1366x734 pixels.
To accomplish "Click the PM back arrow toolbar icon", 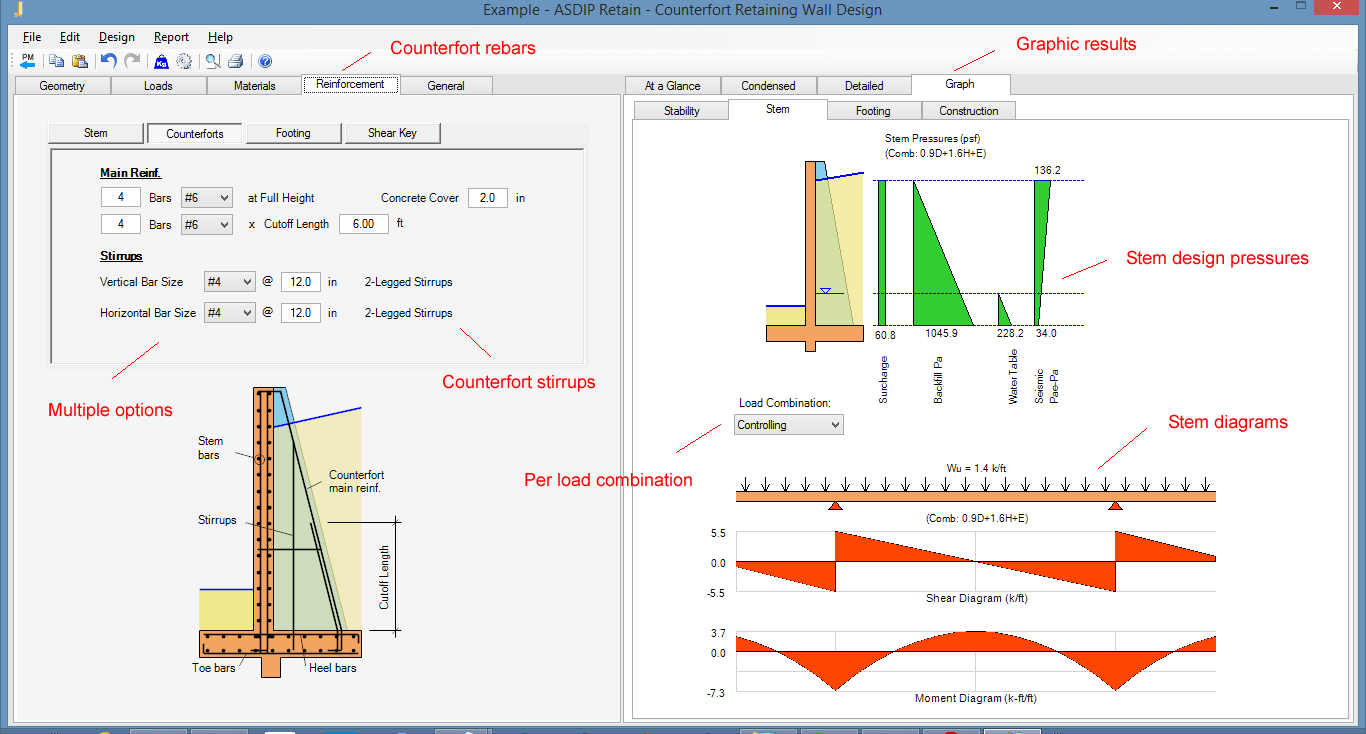I will (x=27, y=61).
